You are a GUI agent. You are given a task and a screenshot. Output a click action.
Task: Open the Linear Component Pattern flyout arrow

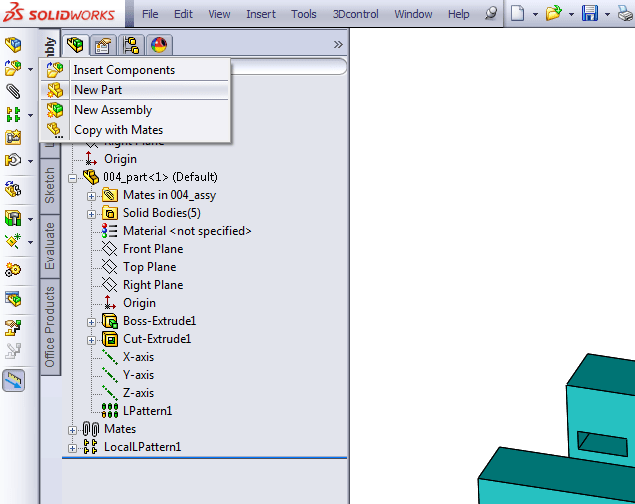(30, 115)
